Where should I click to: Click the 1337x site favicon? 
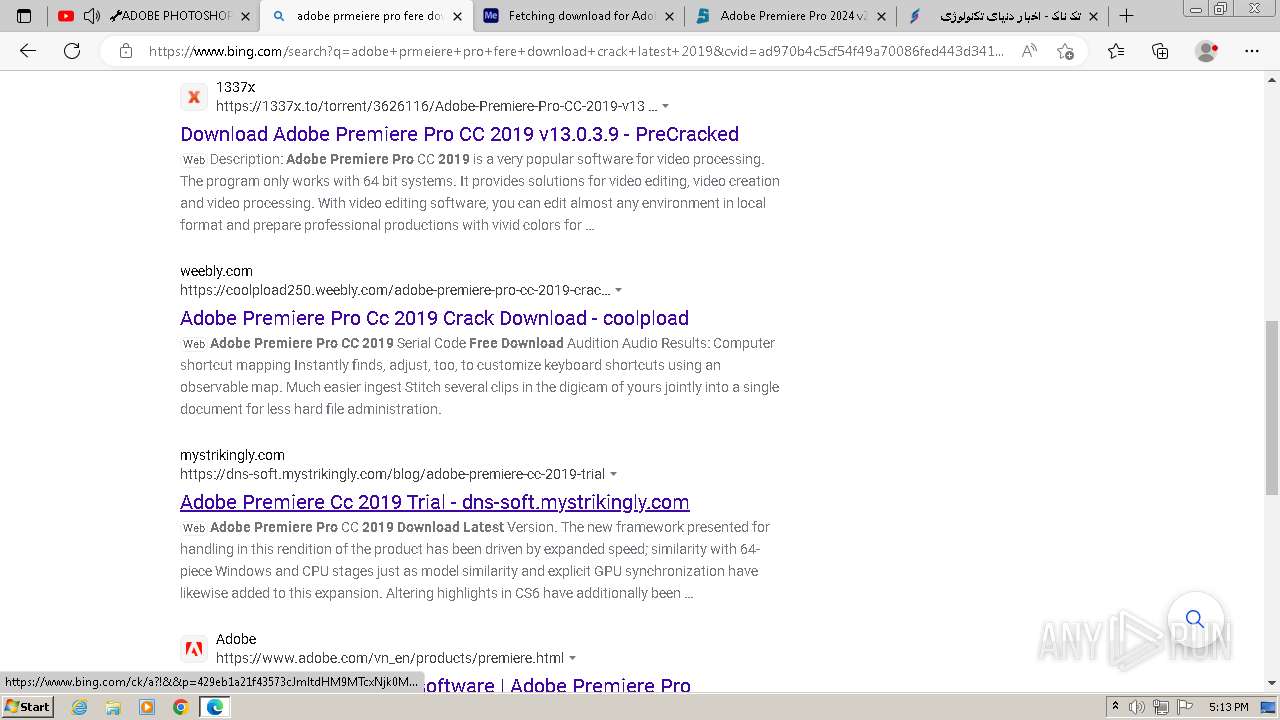194,97
